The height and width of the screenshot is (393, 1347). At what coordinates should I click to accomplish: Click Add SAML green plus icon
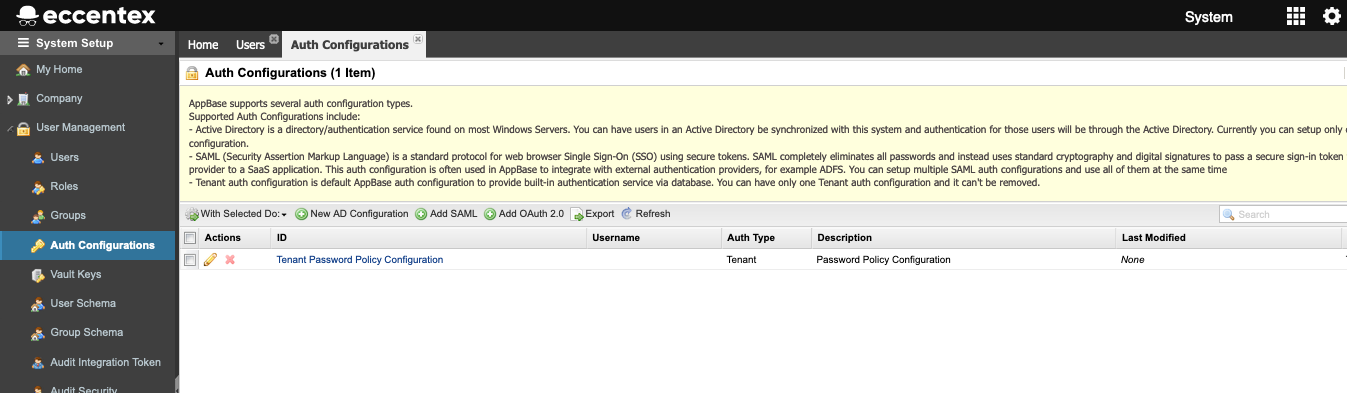(x=421, y=214)
